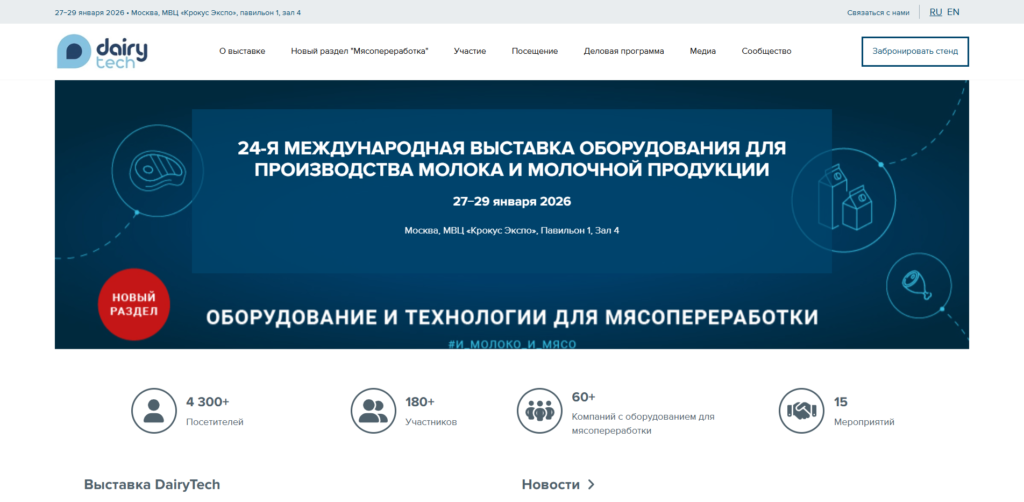1024x502 pixels.
Task: Click the top bar date and venue text
Action: coord(178,12)
